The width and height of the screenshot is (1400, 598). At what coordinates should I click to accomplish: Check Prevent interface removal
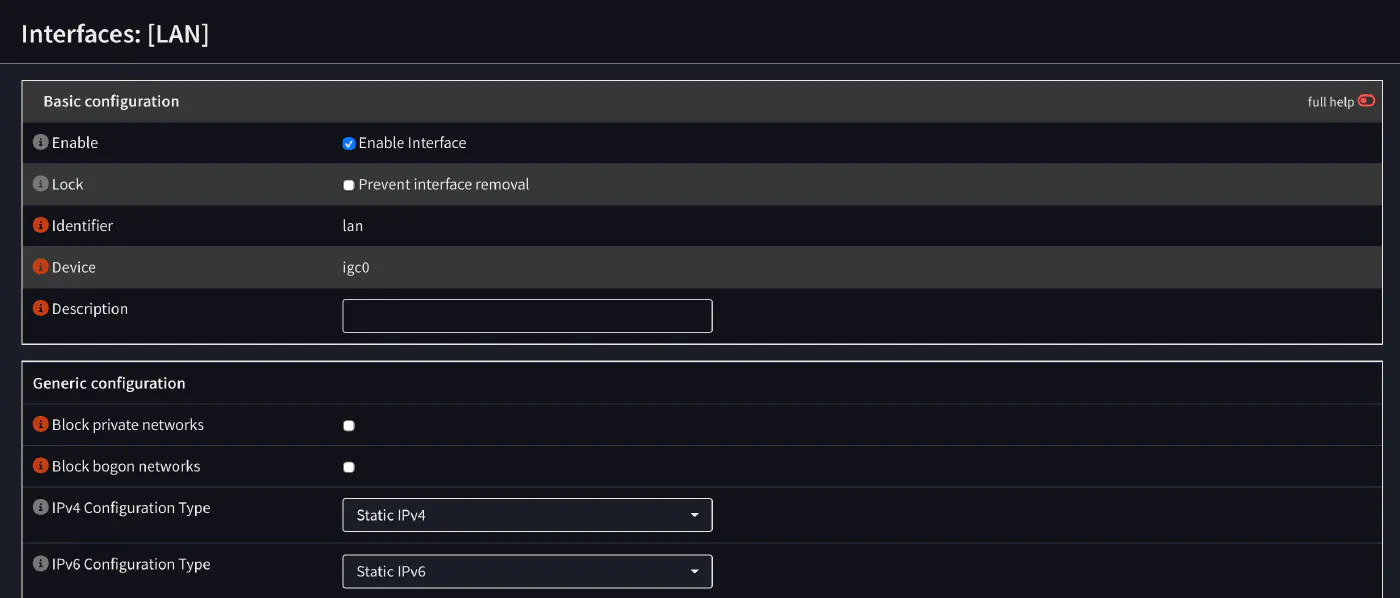349,185
